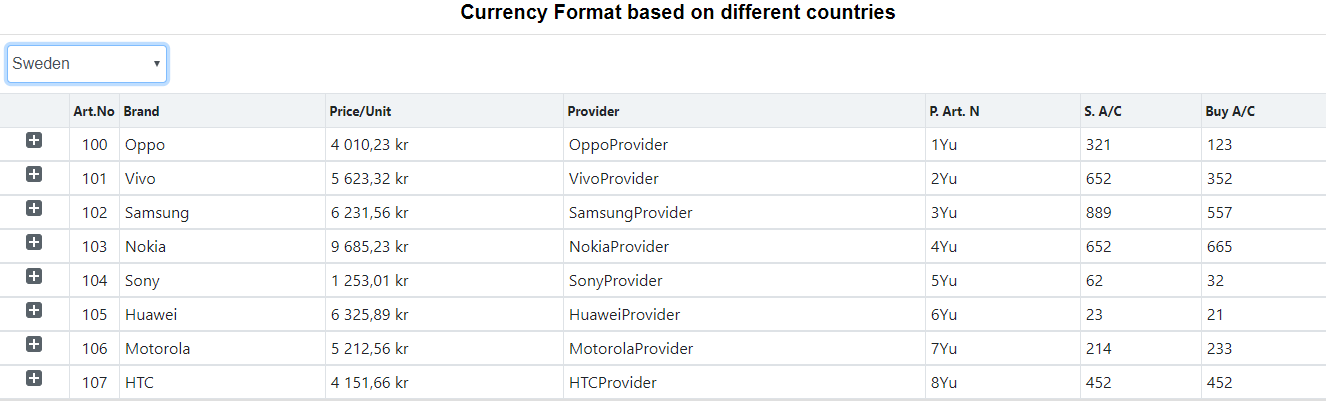This screenshot has height=405, width=1326.
Task: Click the P. Art. N column header
Action: tap(954, 111)
